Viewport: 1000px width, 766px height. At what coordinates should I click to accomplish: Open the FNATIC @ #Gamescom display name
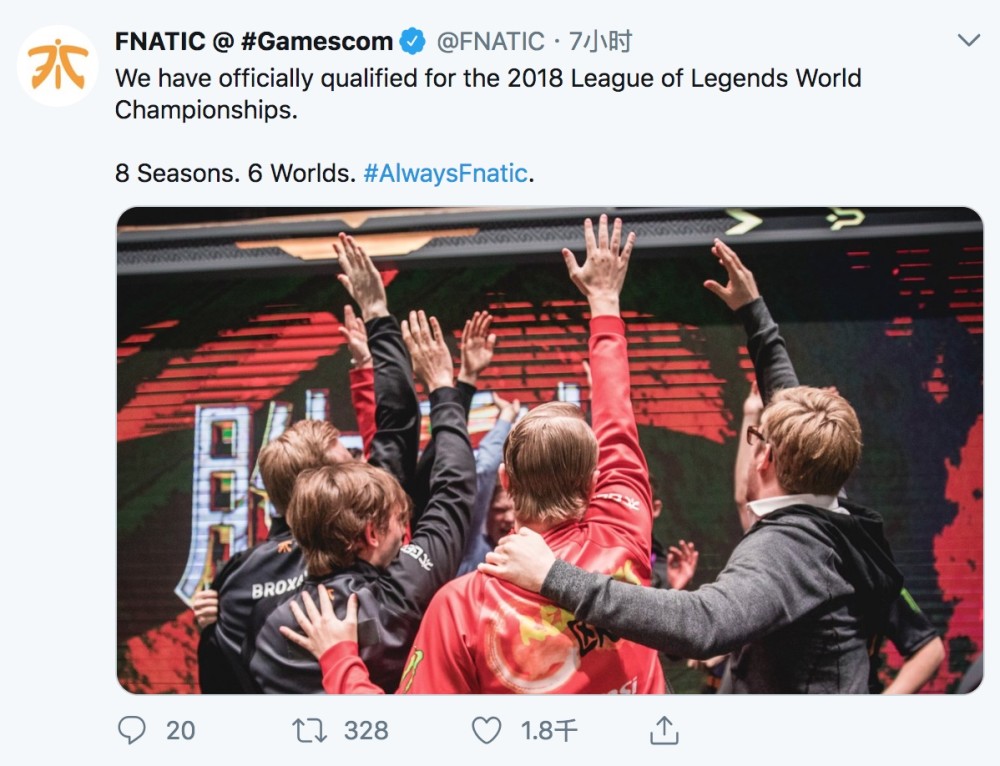254,42
